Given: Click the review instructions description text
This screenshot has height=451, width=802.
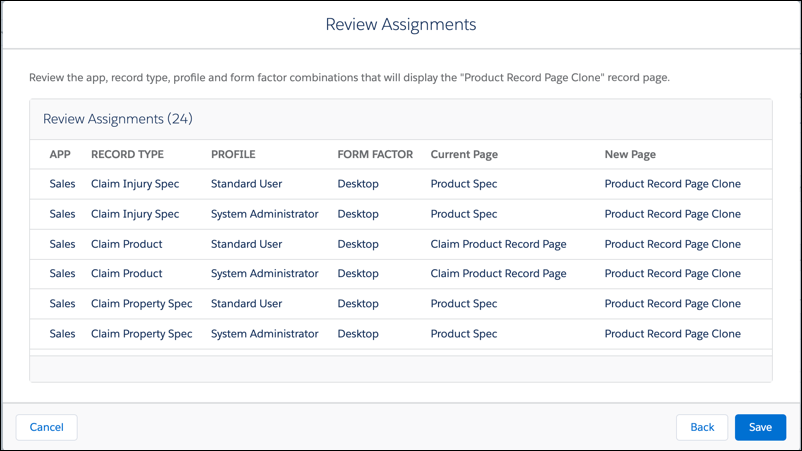Looking at the screenshot, I should 349,78.
